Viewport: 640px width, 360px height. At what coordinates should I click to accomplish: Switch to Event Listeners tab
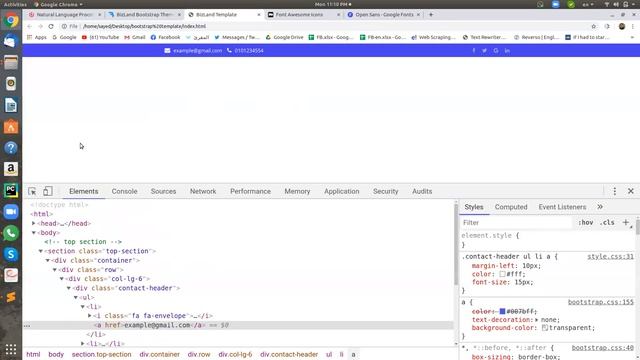pos(562,207)
